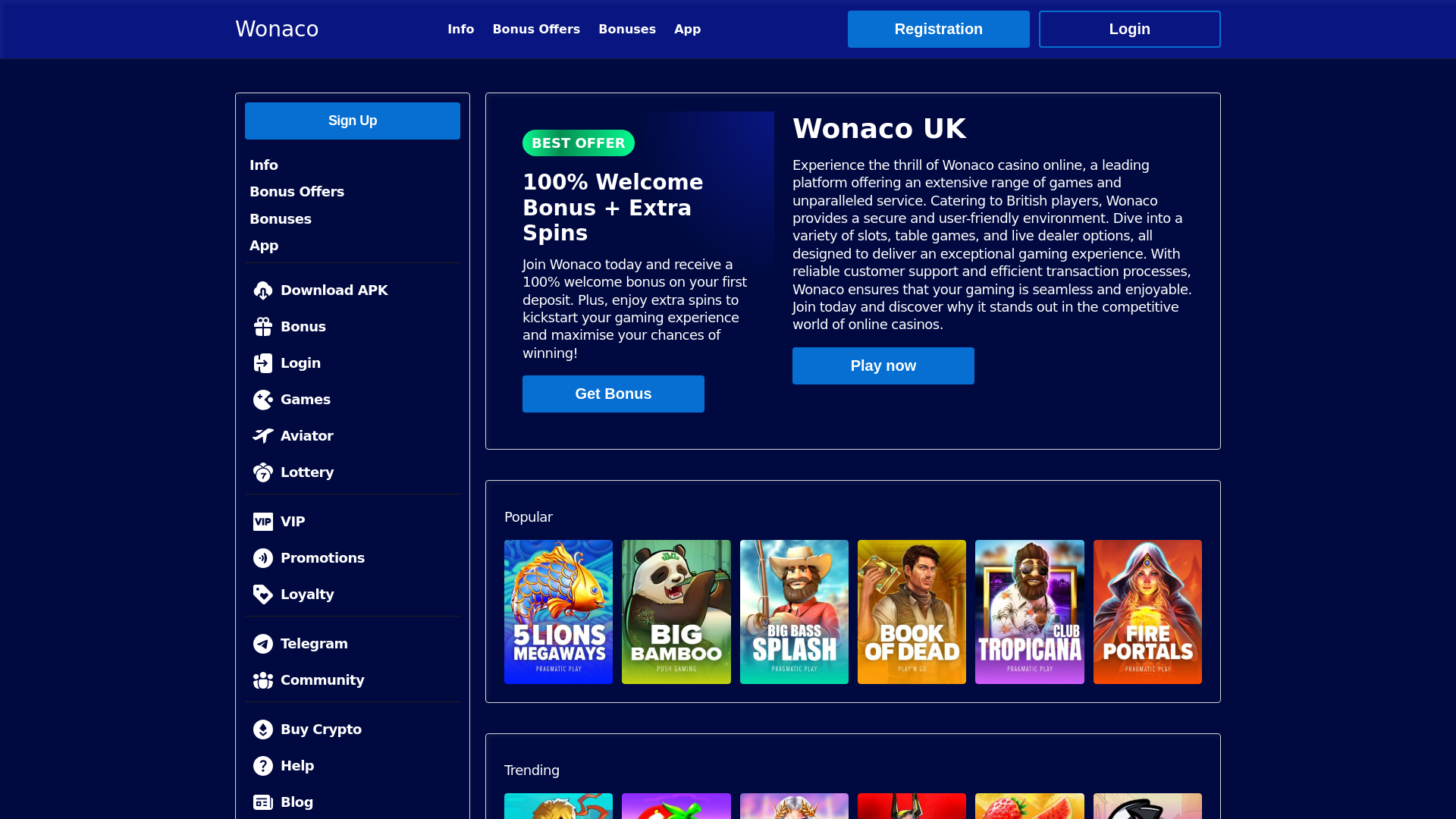Open the Club Tropicana game thumbnail
This screenshot has height=819, width=1456.
click(x=1030, y=612)
